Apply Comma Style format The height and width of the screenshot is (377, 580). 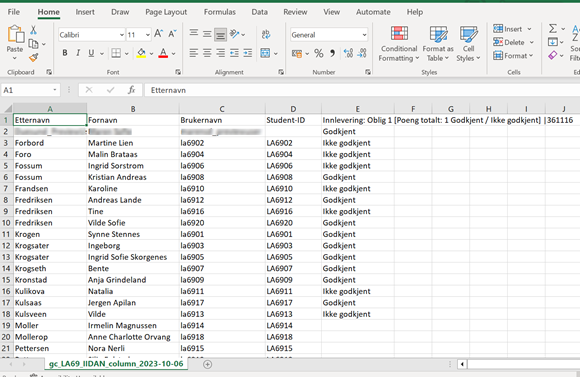[332, 54]
